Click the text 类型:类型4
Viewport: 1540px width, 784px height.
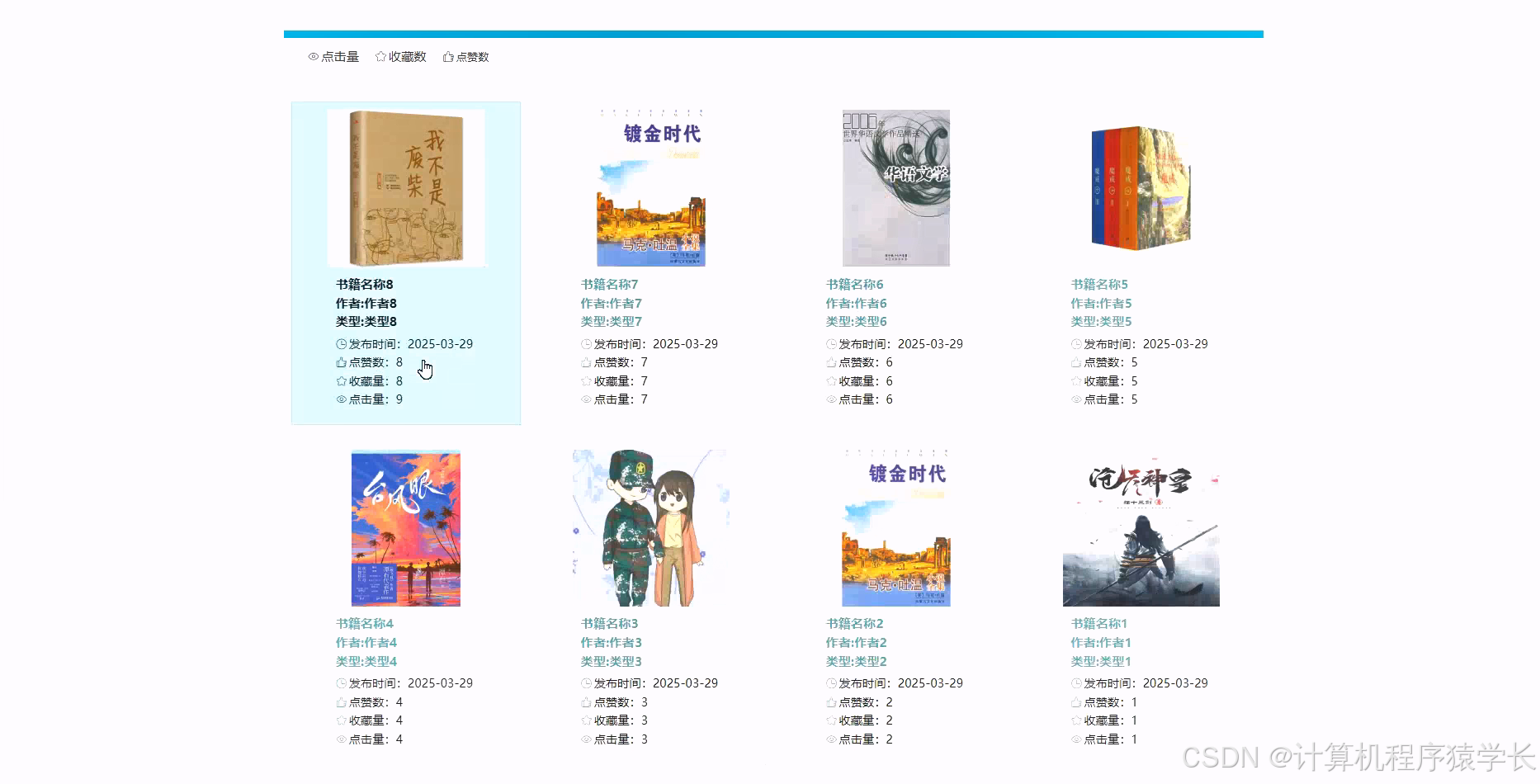(366, 661)
